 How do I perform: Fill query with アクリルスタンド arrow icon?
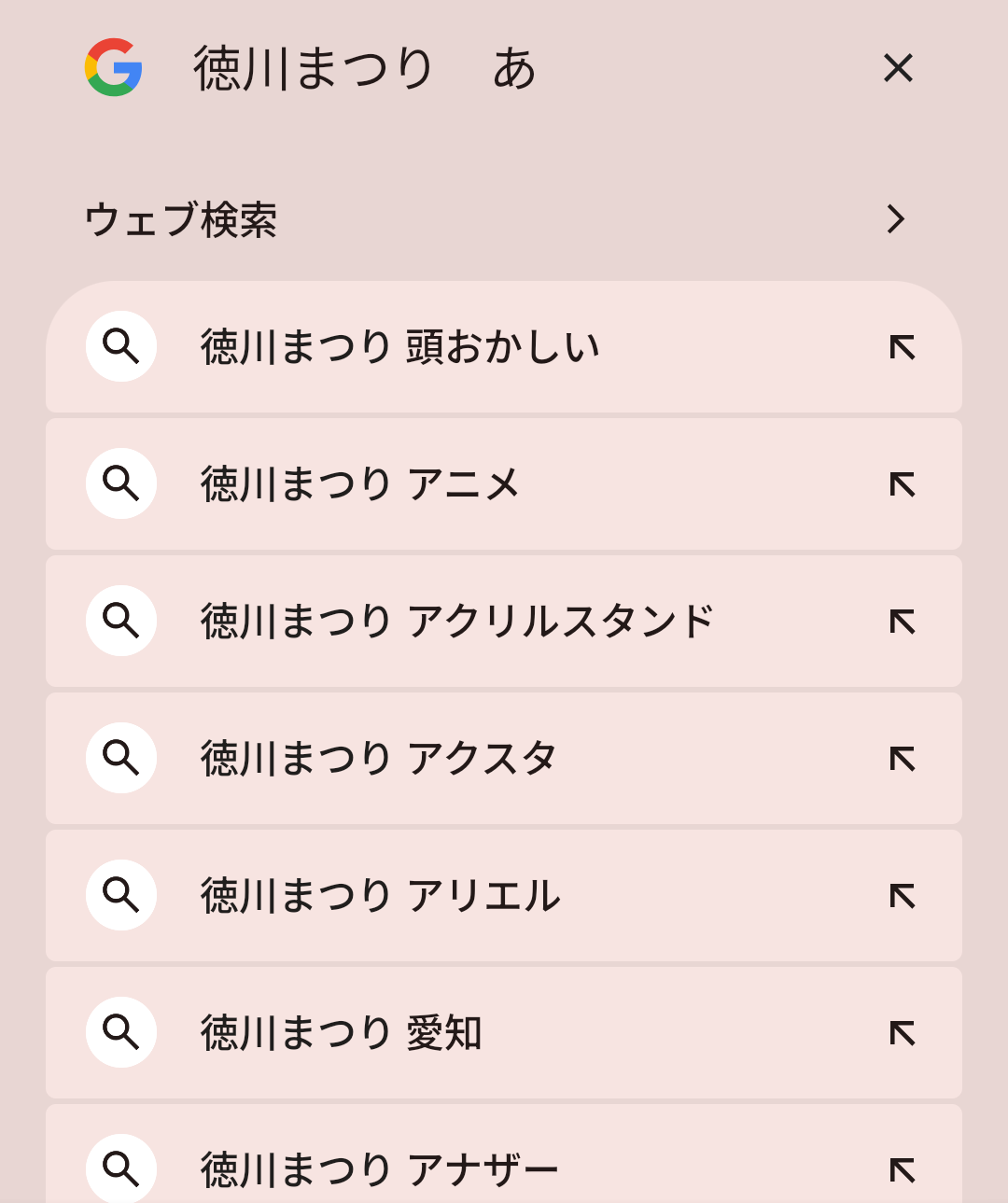pos(902,622)
